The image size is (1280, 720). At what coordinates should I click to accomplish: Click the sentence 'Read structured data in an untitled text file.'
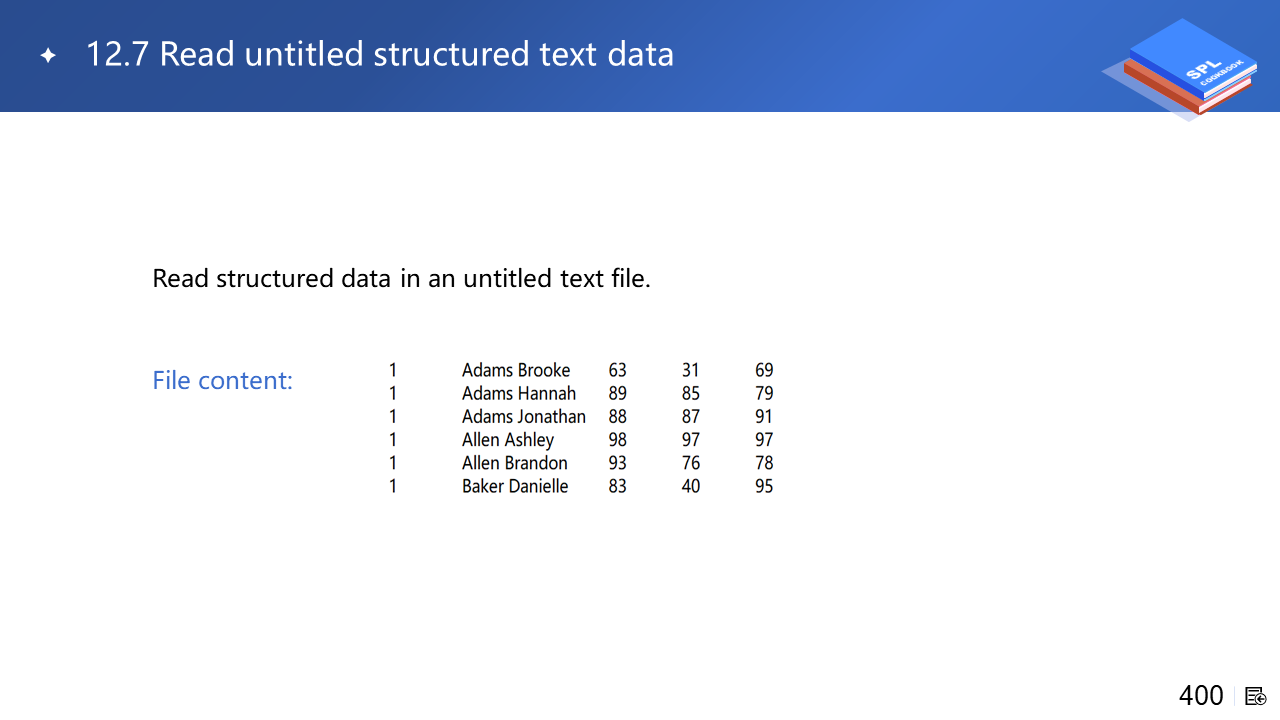(x=401, y=278)
